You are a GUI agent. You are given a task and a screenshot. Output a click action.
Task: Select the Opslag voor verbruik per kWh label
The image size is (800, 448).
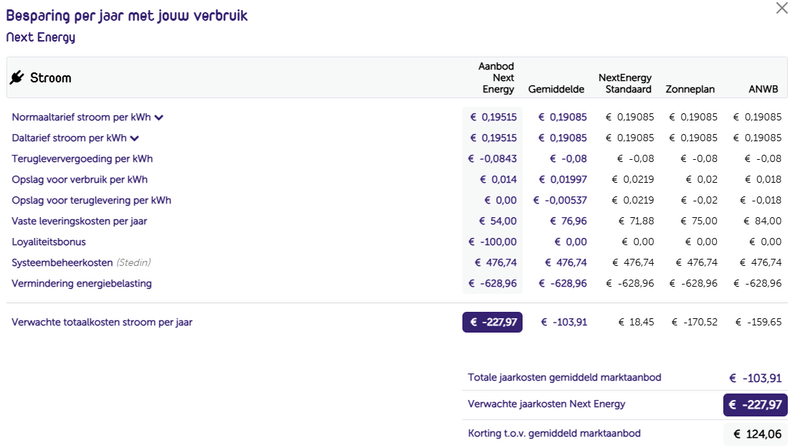[80, 180]
